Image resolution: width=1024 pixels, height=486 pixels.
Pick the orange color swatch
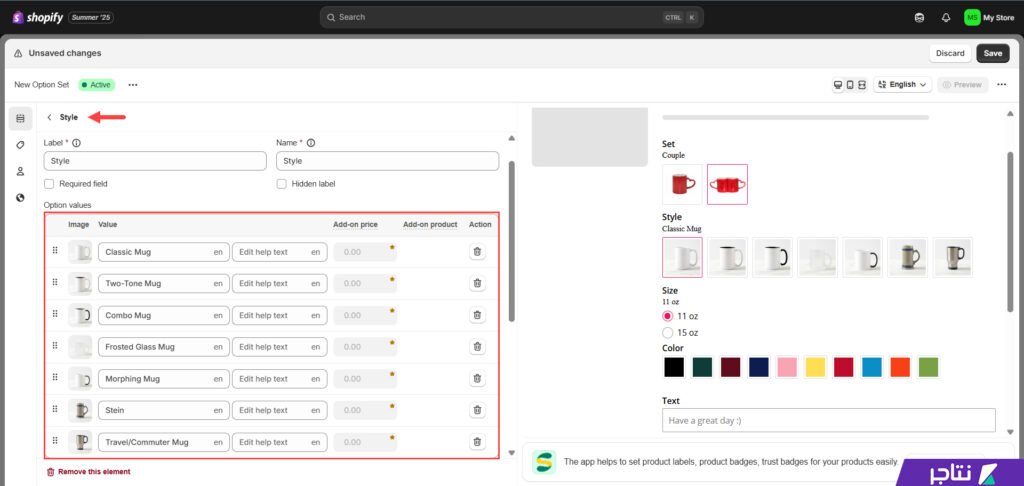(x=900, y=367)
